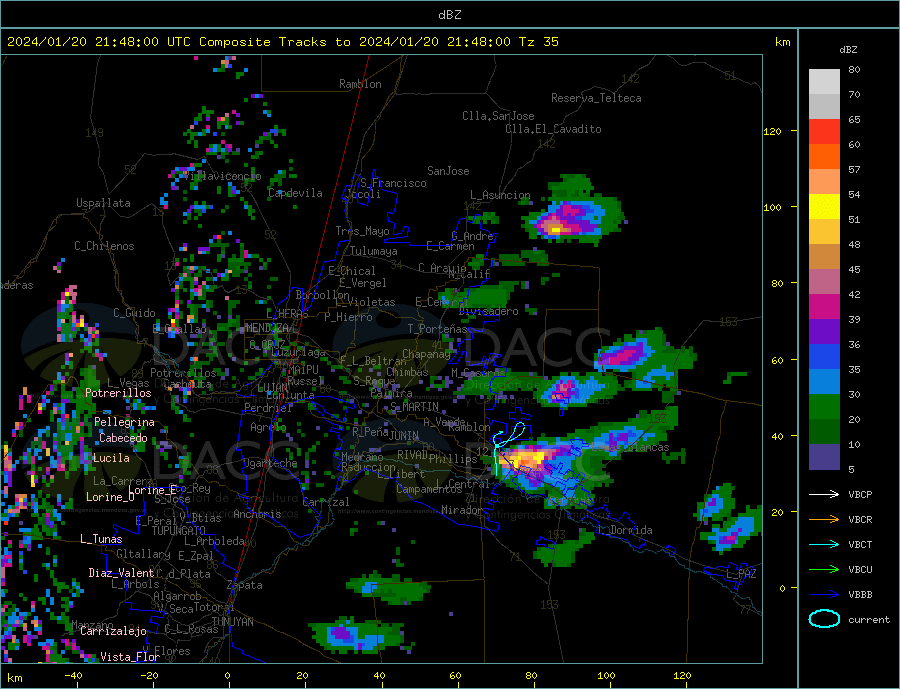
Task: Click the 'Lucila' map label
Action: click(x=111, y=458)
